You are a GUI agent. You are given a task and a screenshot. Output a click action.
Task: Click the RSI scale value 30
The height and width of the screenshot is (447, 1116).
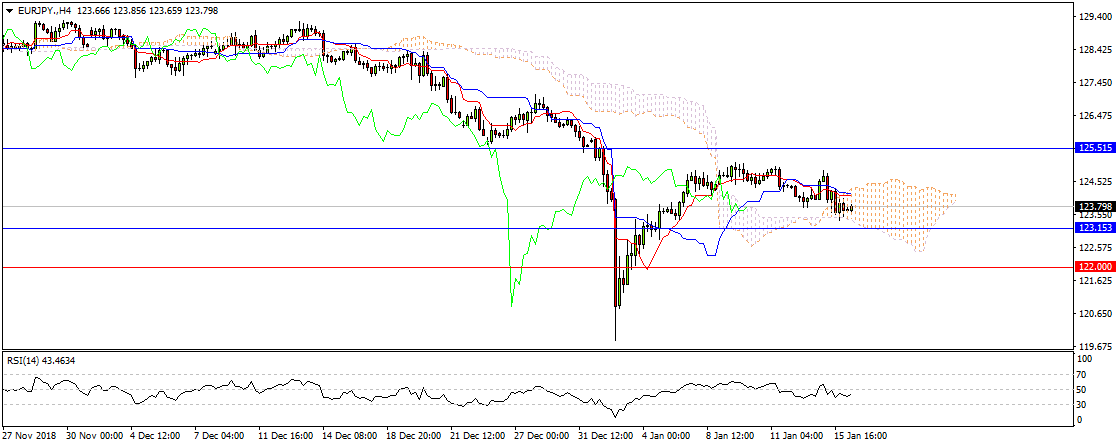tap(1083, 405)
